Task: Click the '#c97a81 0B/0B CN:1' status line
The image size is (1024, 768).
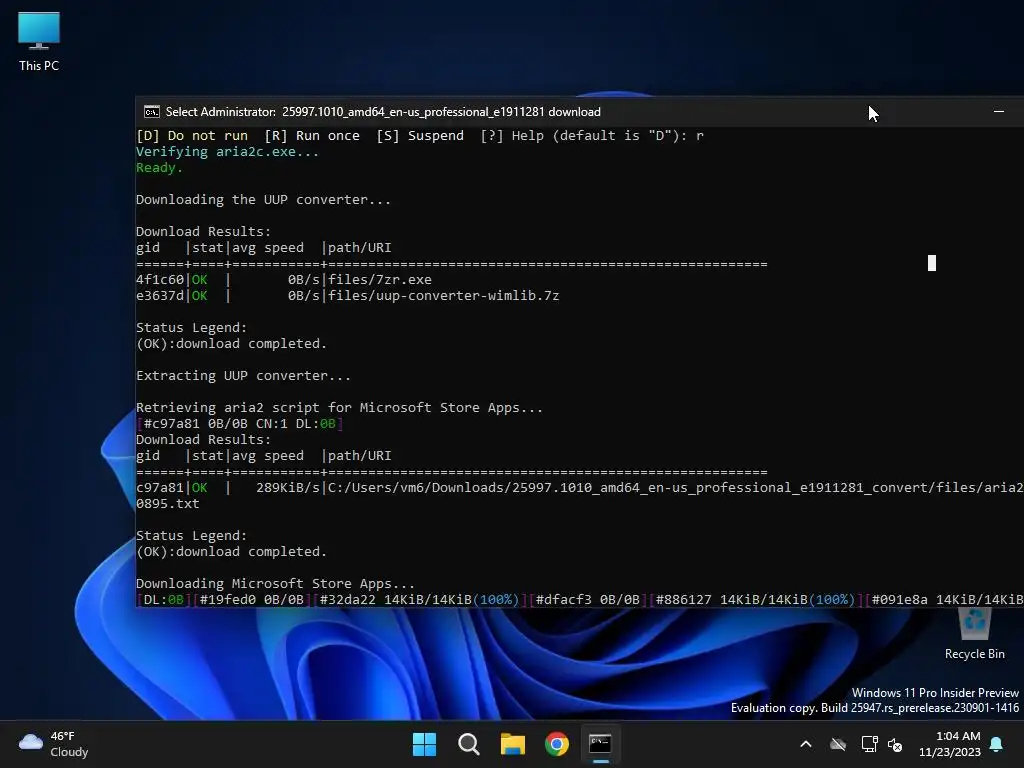Action: point(239,424)
